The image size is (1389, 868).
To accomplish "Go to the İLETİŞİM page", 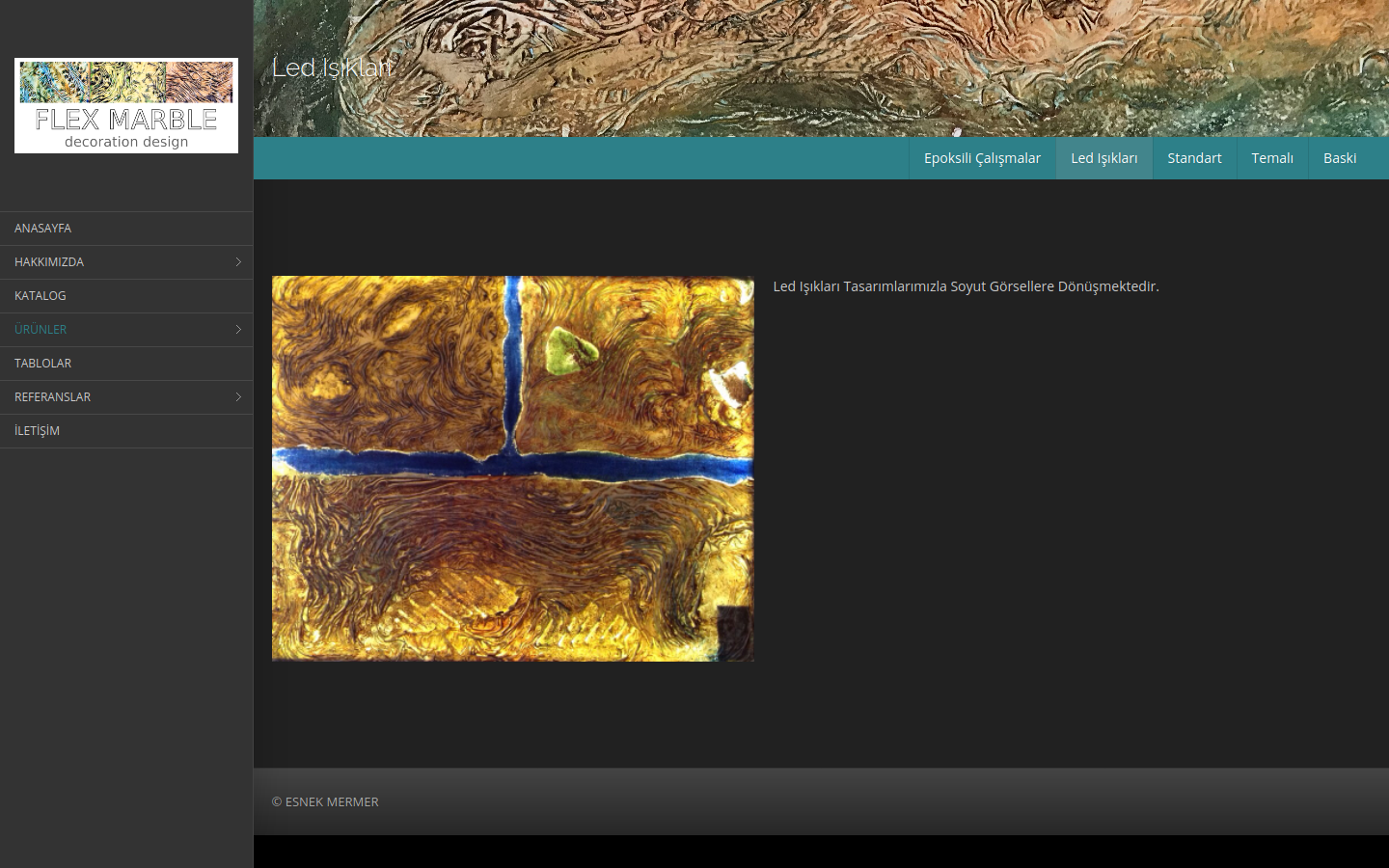I will click(126, 431).
